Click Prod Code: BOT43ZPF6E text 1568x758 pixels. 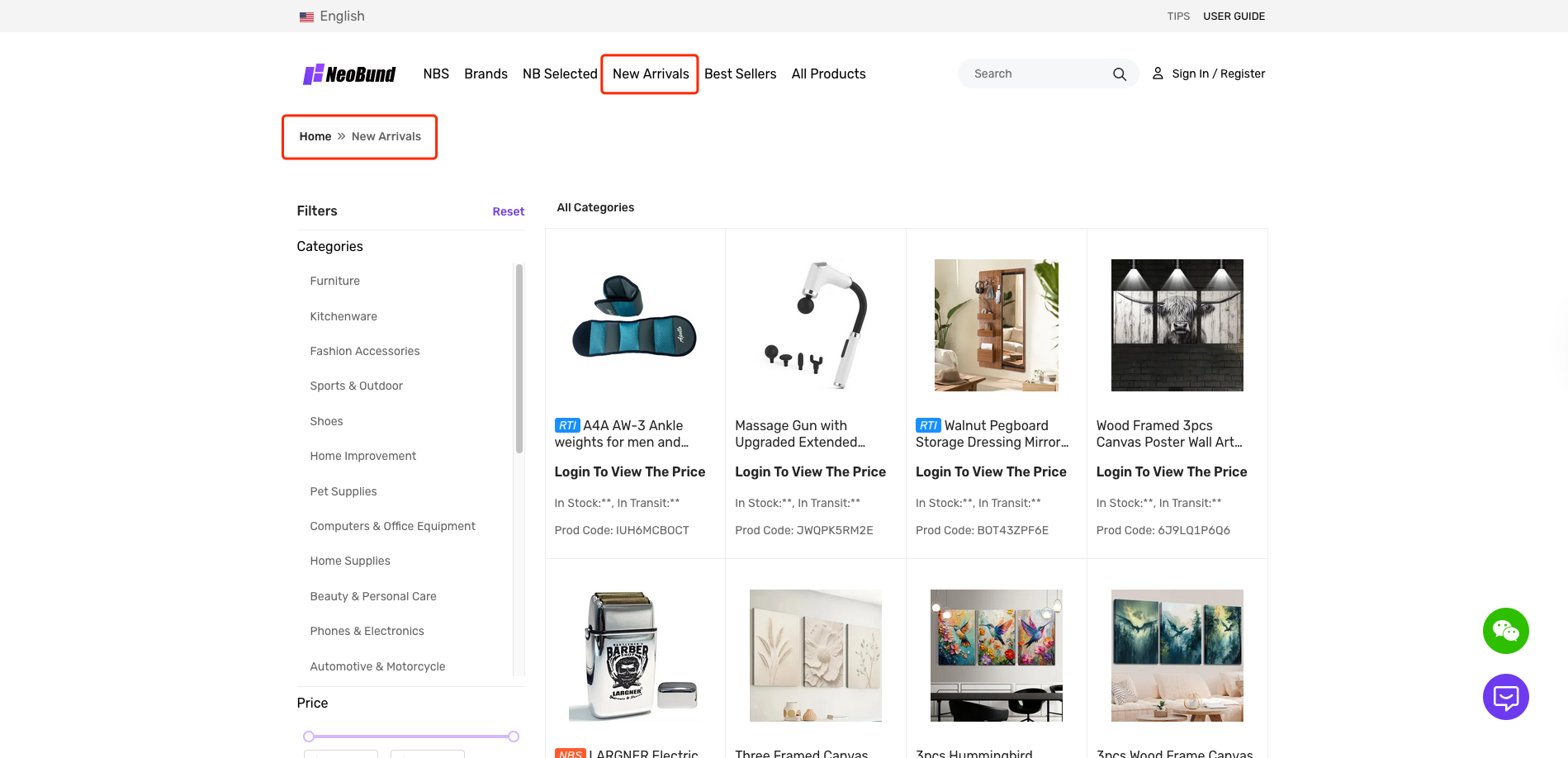(x=982, y=530)
